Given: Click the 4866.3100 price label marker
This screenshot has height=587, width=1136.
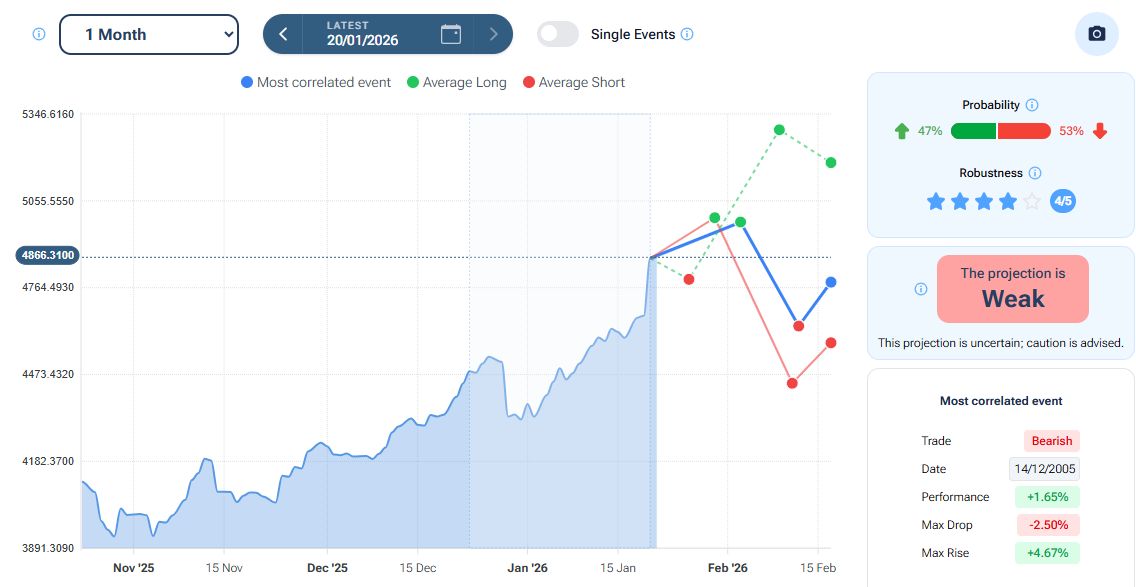Looking at the screenshot, I should tap(46, 255).
